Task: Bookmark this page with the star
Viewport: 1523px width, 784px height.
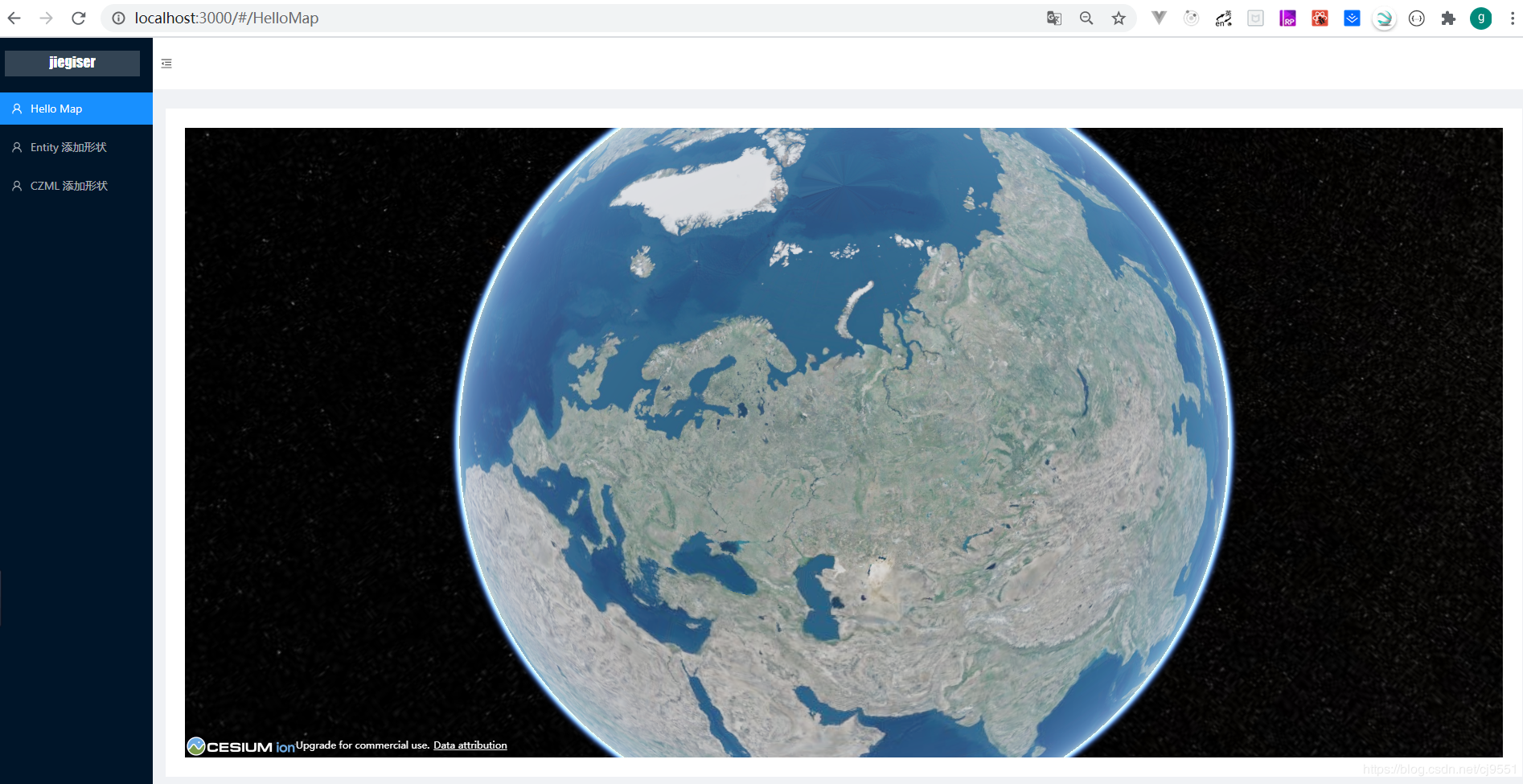Action: tap(1119, 18)
